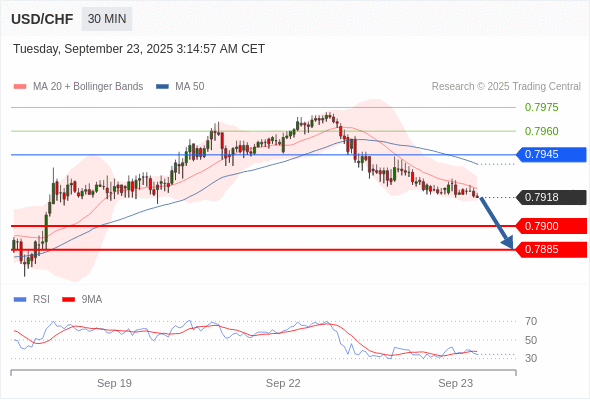Image resolution: width=590 pixels, height=400 pixels.
Task: Click the Sep 23 date axis label
Action: coord(455,383)
